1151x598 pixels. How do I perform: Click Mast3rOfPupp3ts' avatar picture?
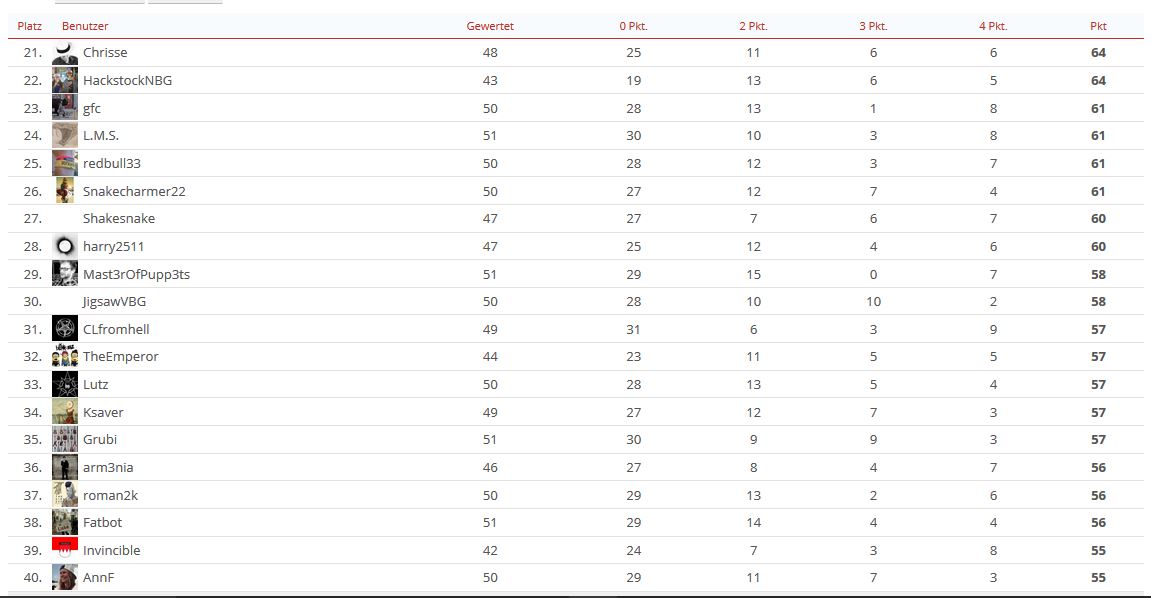tap(65, 274)
